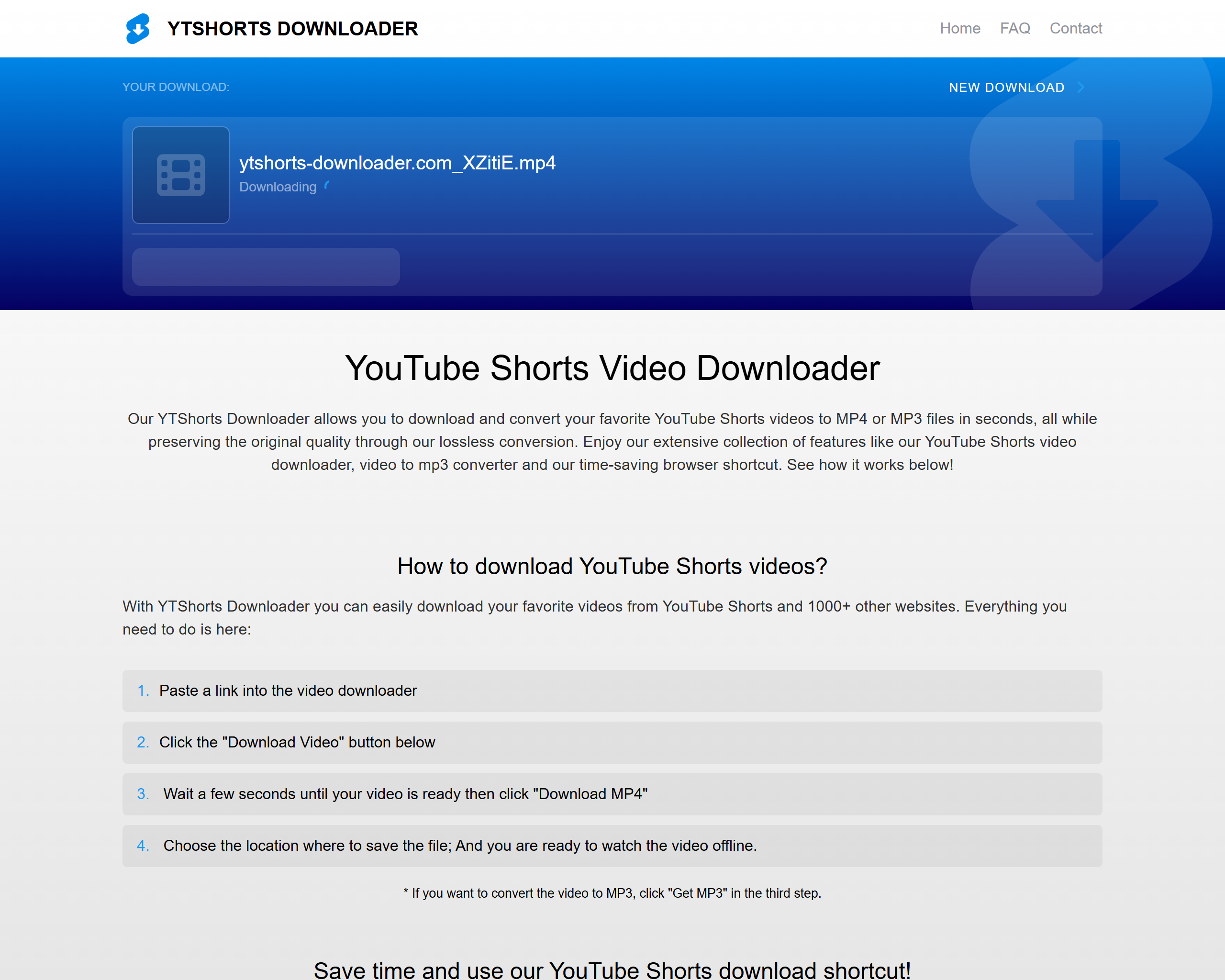Viewport: 1225px width, 980px height.
Task: Click the Downloading status label
Action: (x=278, y=186)
